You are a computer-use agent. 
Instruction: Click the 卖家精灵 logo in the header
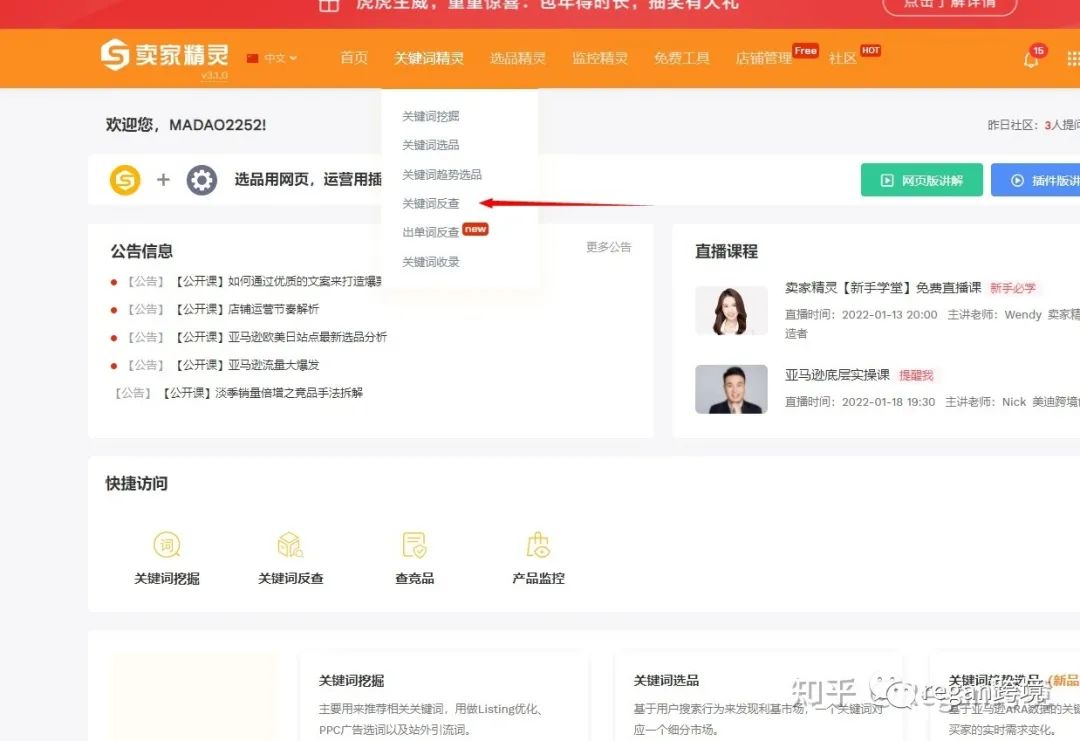point(164,54)
